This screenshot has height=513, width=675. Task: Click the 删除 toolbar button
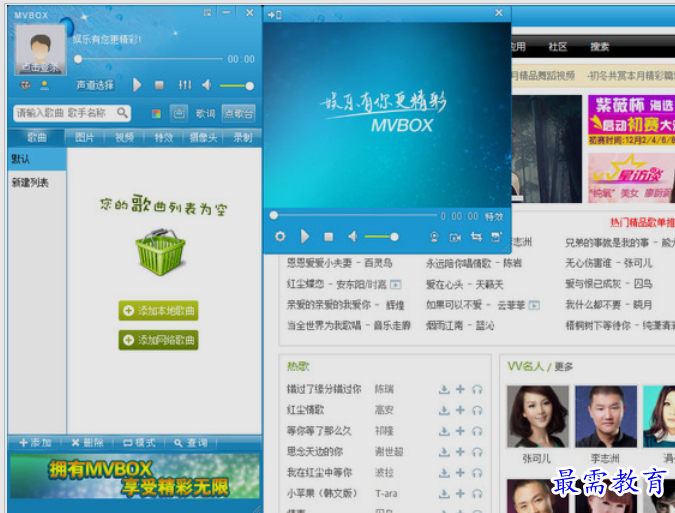coord(87,442)
